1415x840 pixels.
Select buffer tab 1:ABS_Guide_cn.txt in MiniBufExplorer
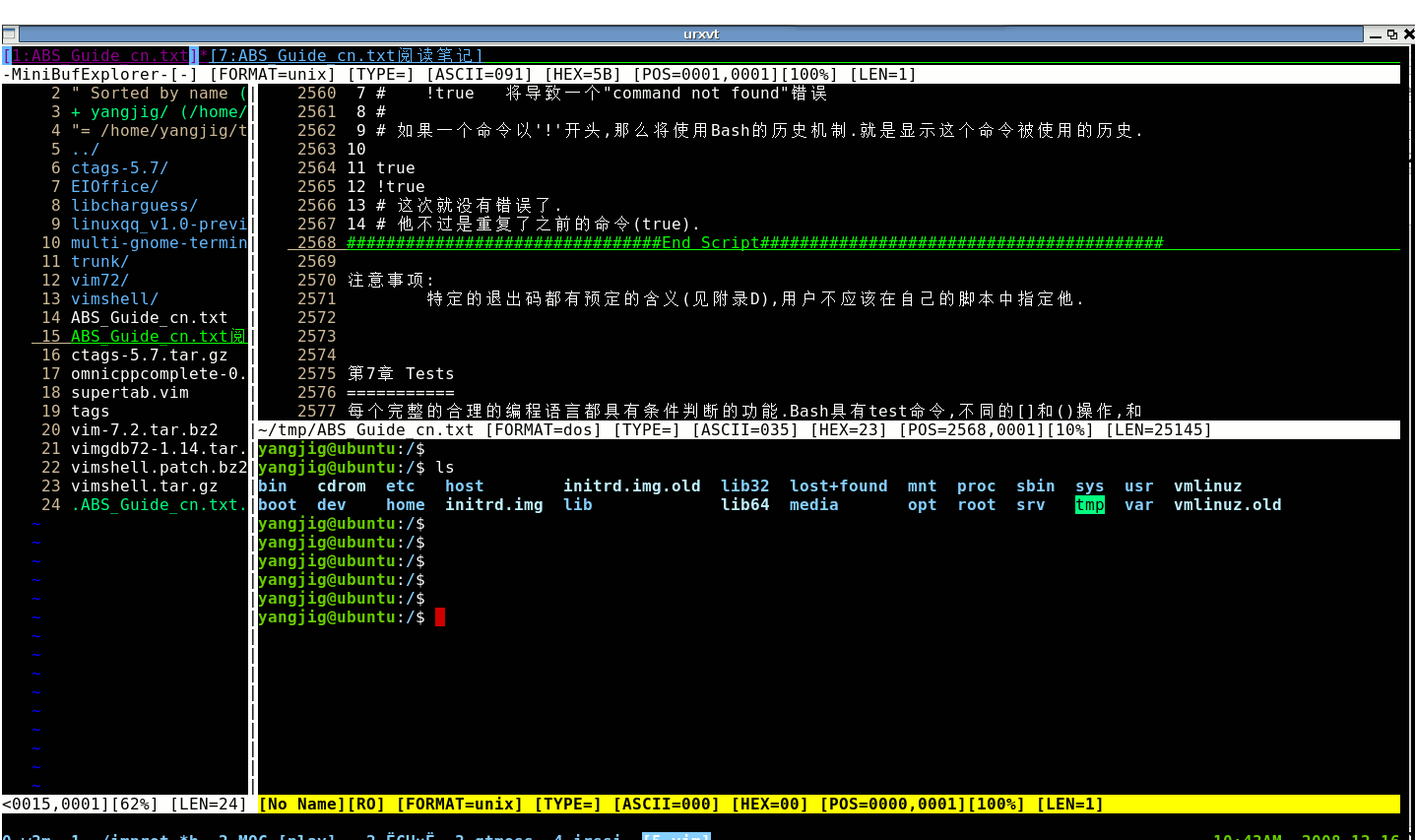pyautogui.click(x=100, y=55)
